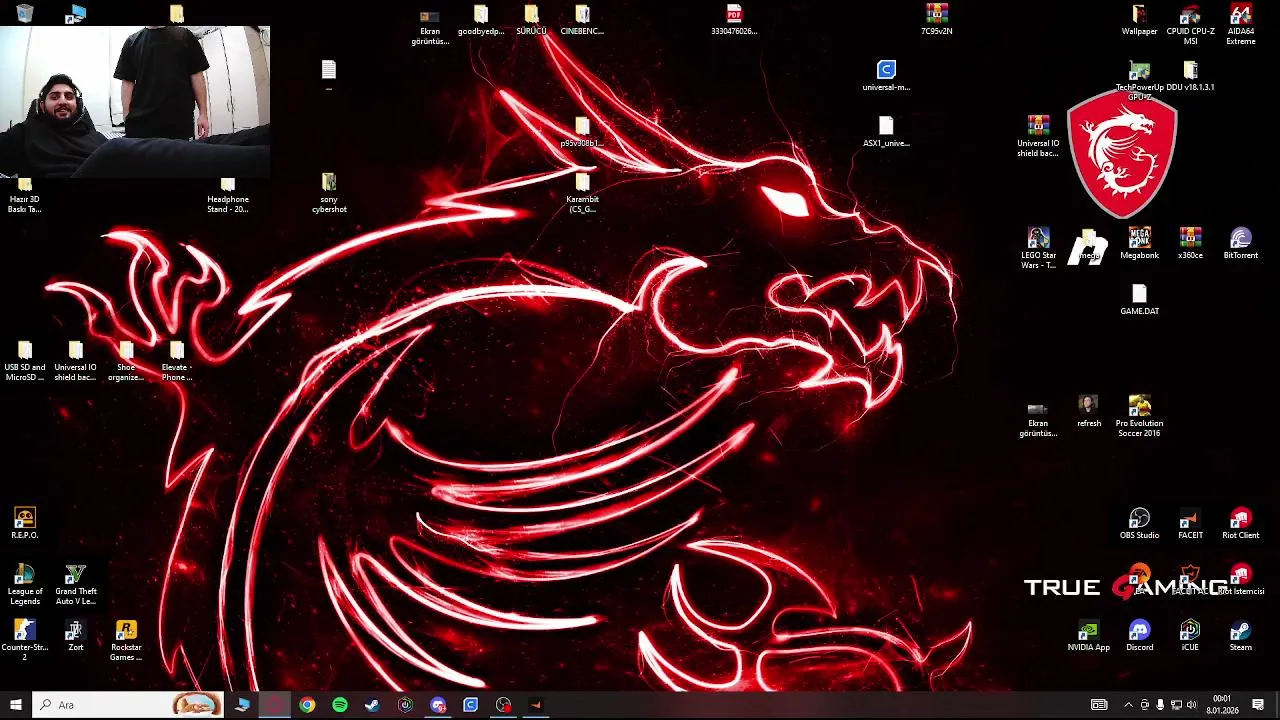Screen dimensions: 1280x720
Task: Select the Headphone Stand folder
Action: (228, 193)
